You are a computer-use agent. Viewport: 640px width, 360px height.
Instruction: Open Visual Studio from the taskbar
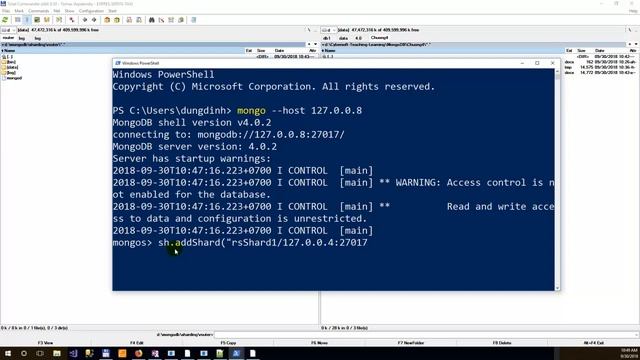(x=73, y=353)
